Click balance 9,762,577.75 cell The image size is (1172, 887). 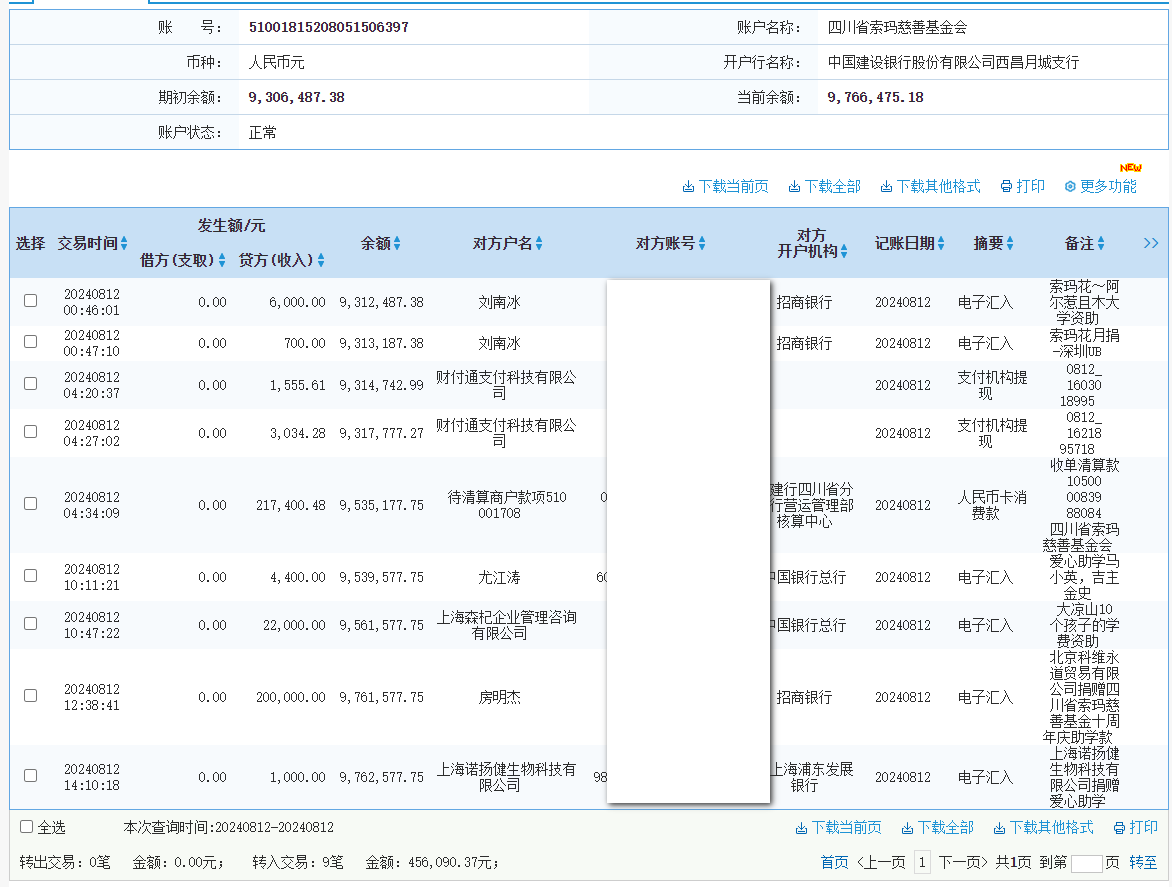[x=381, y=777]
